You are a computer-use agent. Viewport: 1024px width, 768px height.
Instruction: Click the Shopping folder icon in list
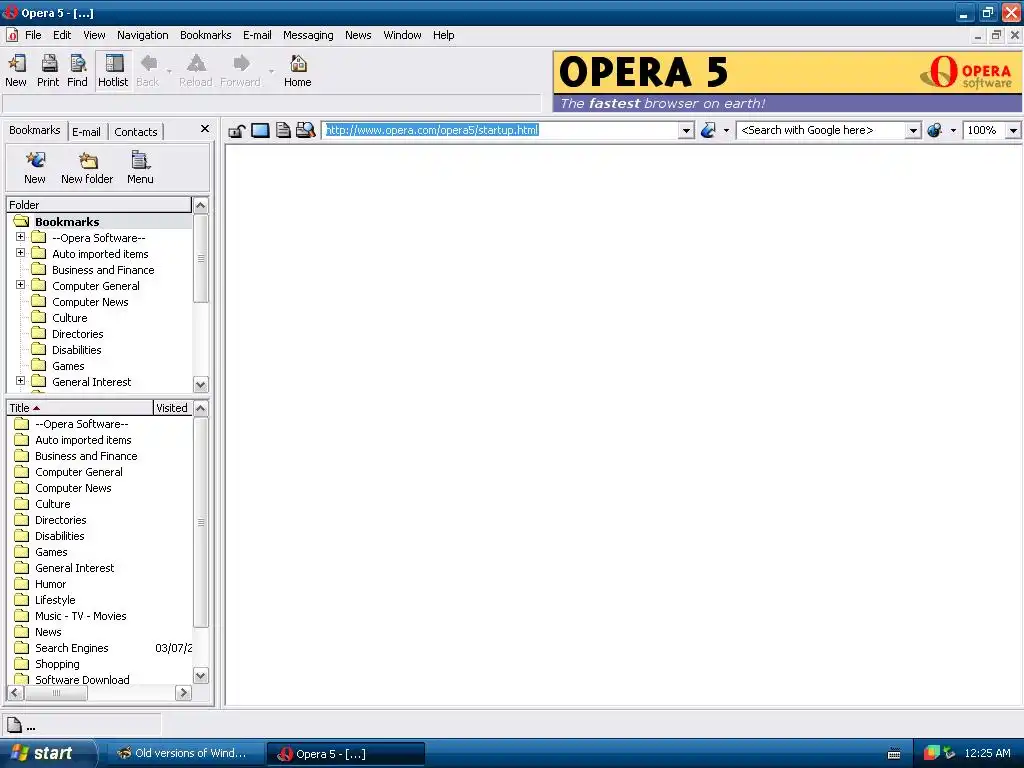22,664
